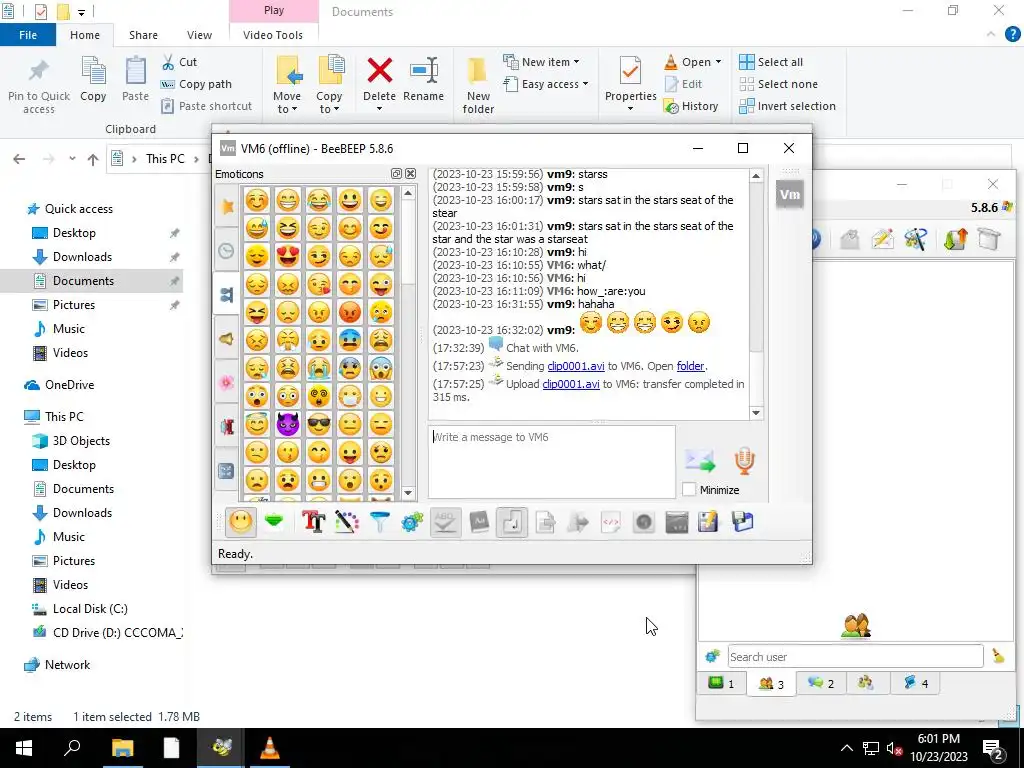Click the broom icon next to Search user
The image size is (1024, 768).
(998, 656)
